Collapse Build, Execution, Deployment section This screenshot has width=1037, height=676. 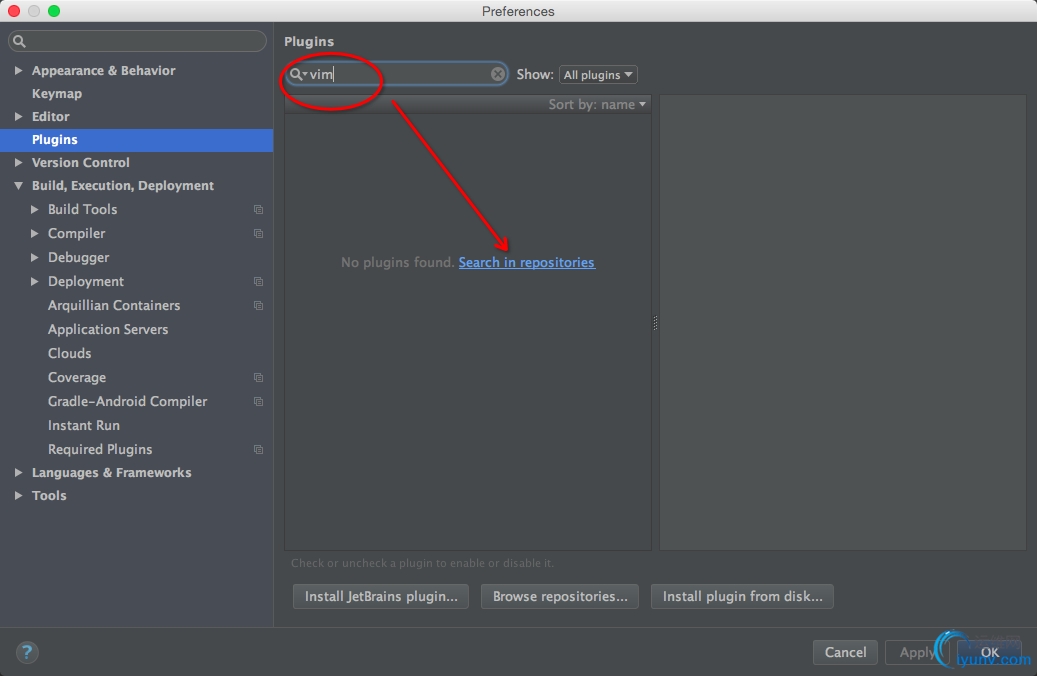pyautogui.click(x=19, y=186)
